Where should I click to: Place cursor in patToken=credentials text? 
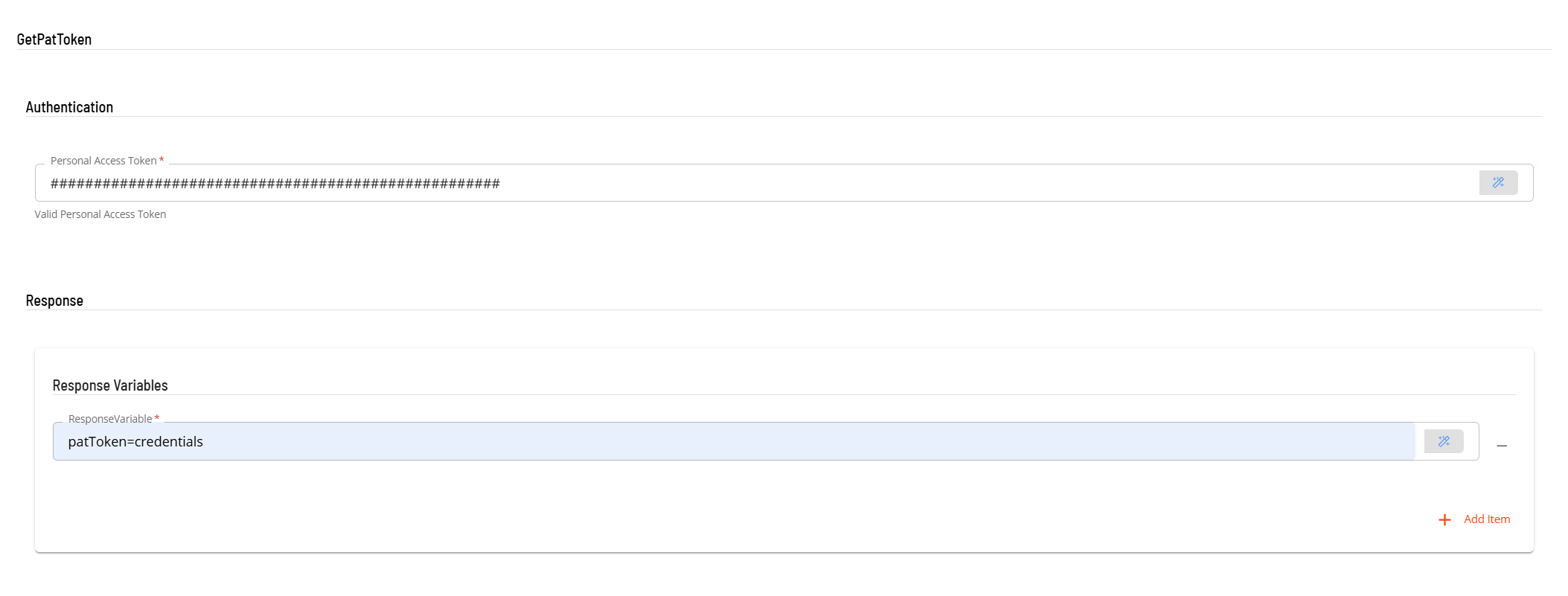(135, 442)
